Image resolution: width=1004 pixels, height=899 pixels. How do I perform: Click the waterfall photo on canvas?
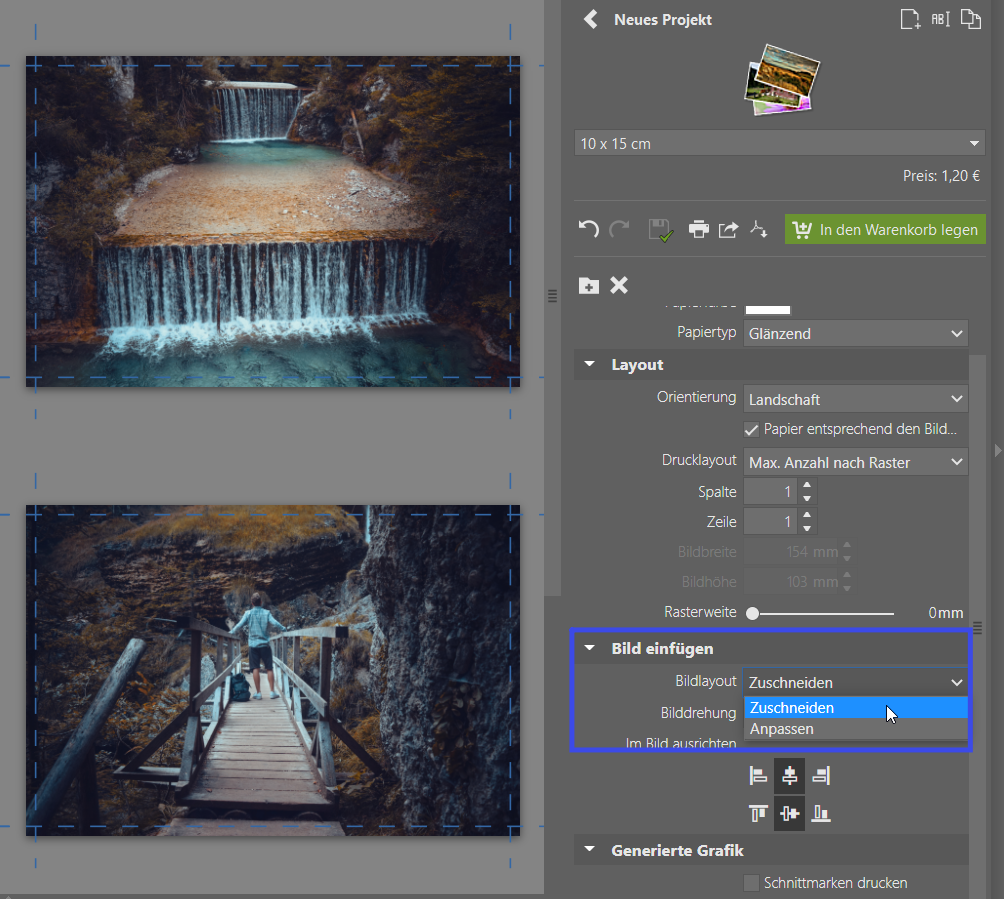(272, 221)
